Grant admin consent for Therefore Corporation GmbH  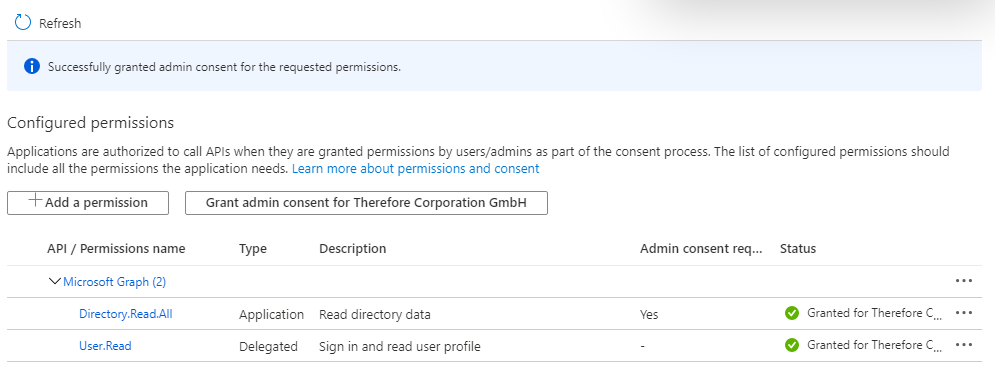coord(366,203)
